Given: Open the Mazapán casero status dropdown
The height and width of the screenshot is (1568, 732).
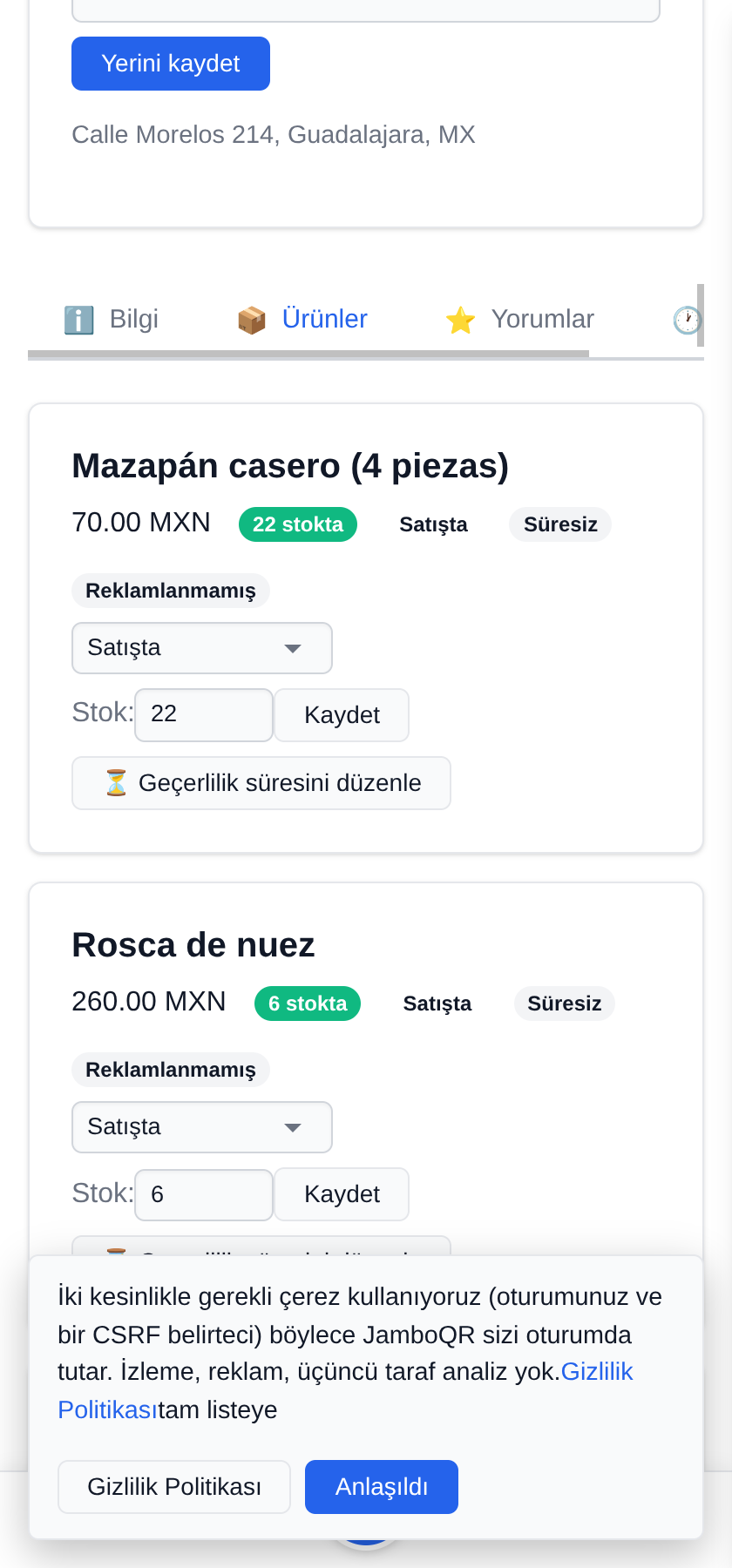Looking at the screenshot, I should 202,648.
